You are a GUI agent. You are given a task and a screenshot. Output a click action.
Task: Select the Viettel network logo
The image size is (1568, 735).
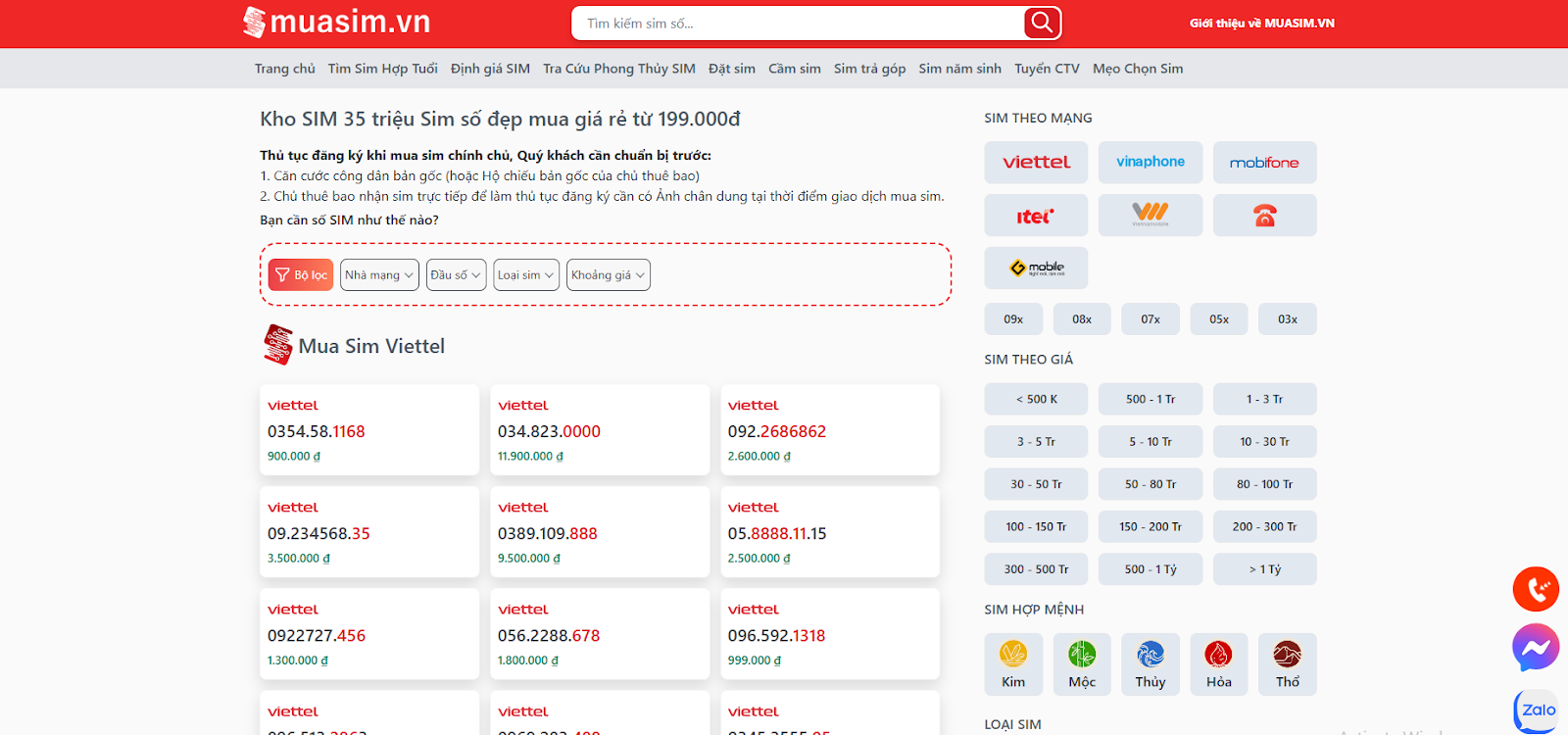coord(1036,163)
